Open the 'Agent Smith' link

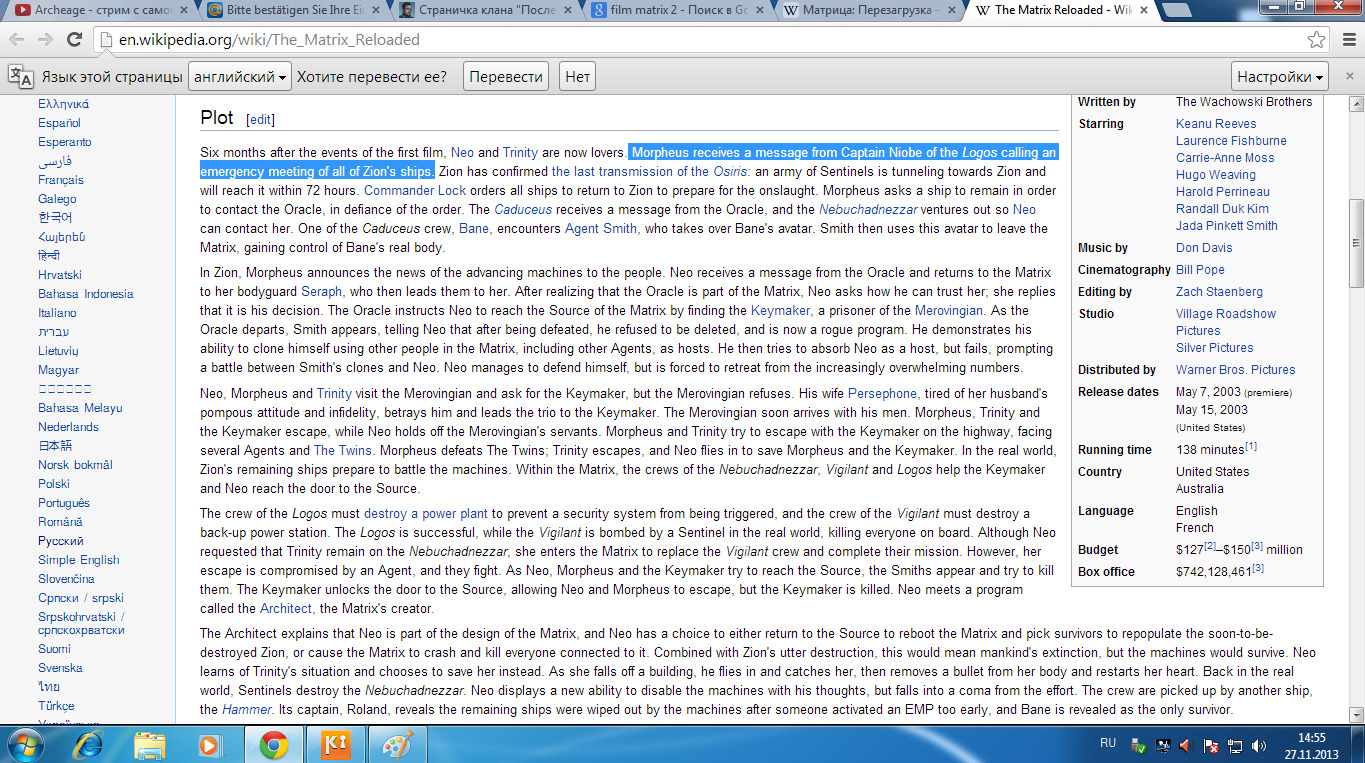(600, 228)
